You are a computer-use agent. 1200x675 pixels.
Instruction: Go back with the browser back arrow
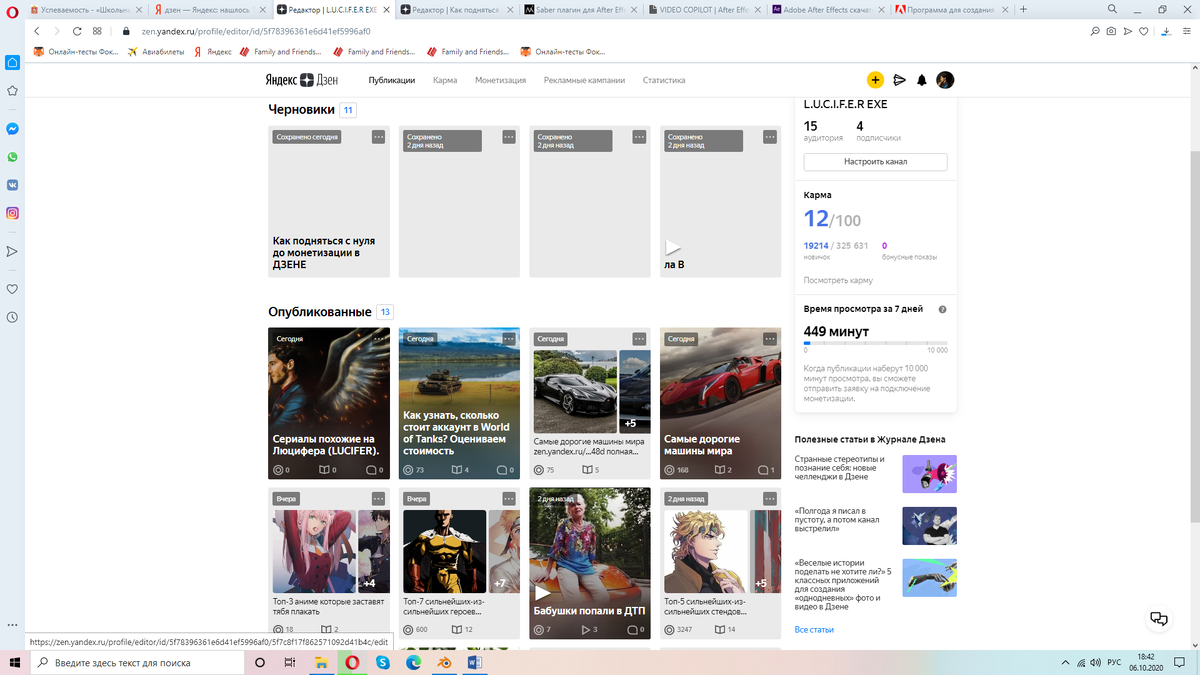tap(38, 31)
